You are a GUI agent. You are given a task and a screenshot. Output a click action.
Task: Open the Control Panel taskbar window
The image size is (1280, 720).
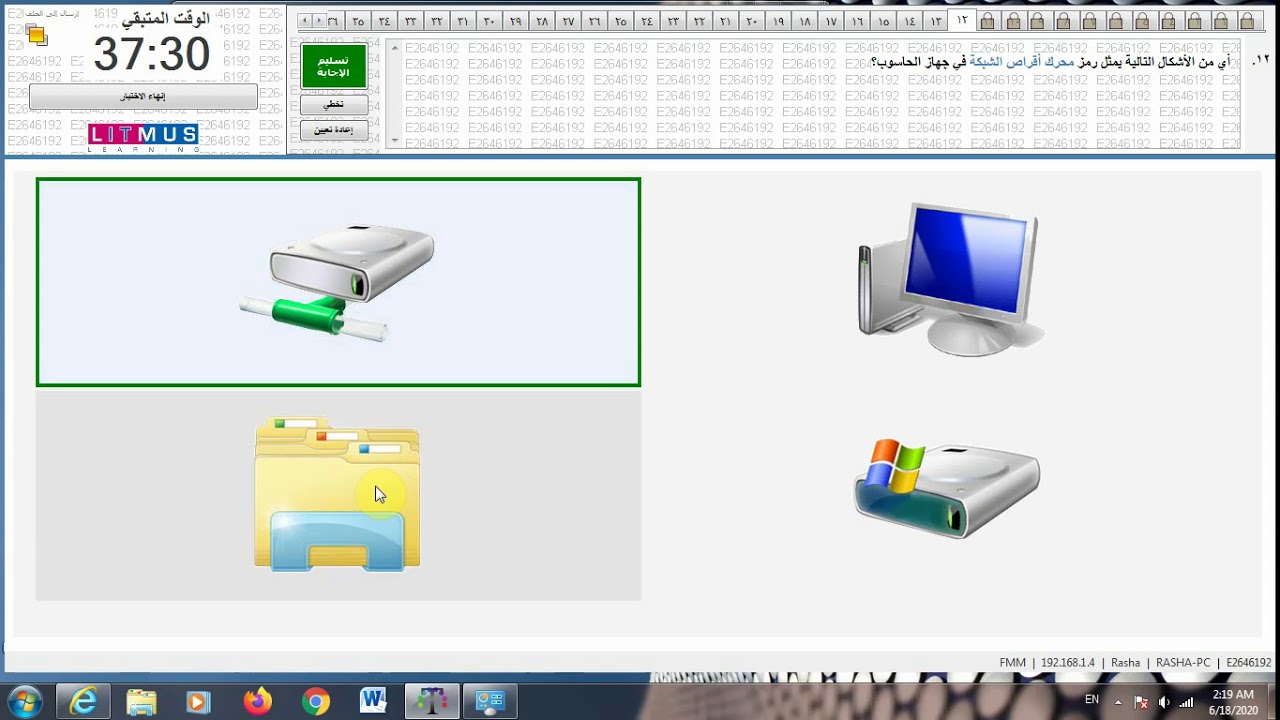(490, 702)
